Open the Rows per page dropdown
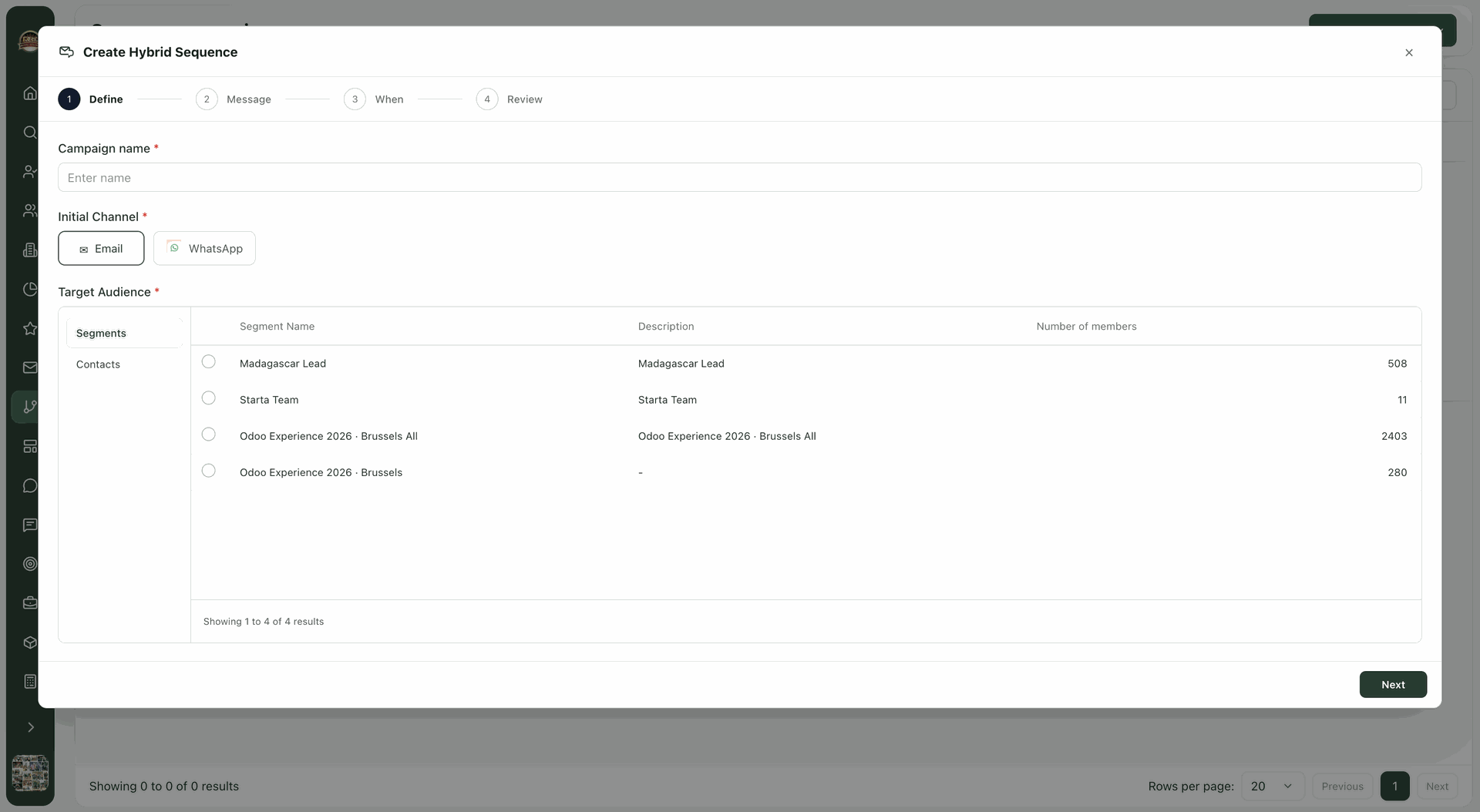1480x812 pixels. 1273,787
